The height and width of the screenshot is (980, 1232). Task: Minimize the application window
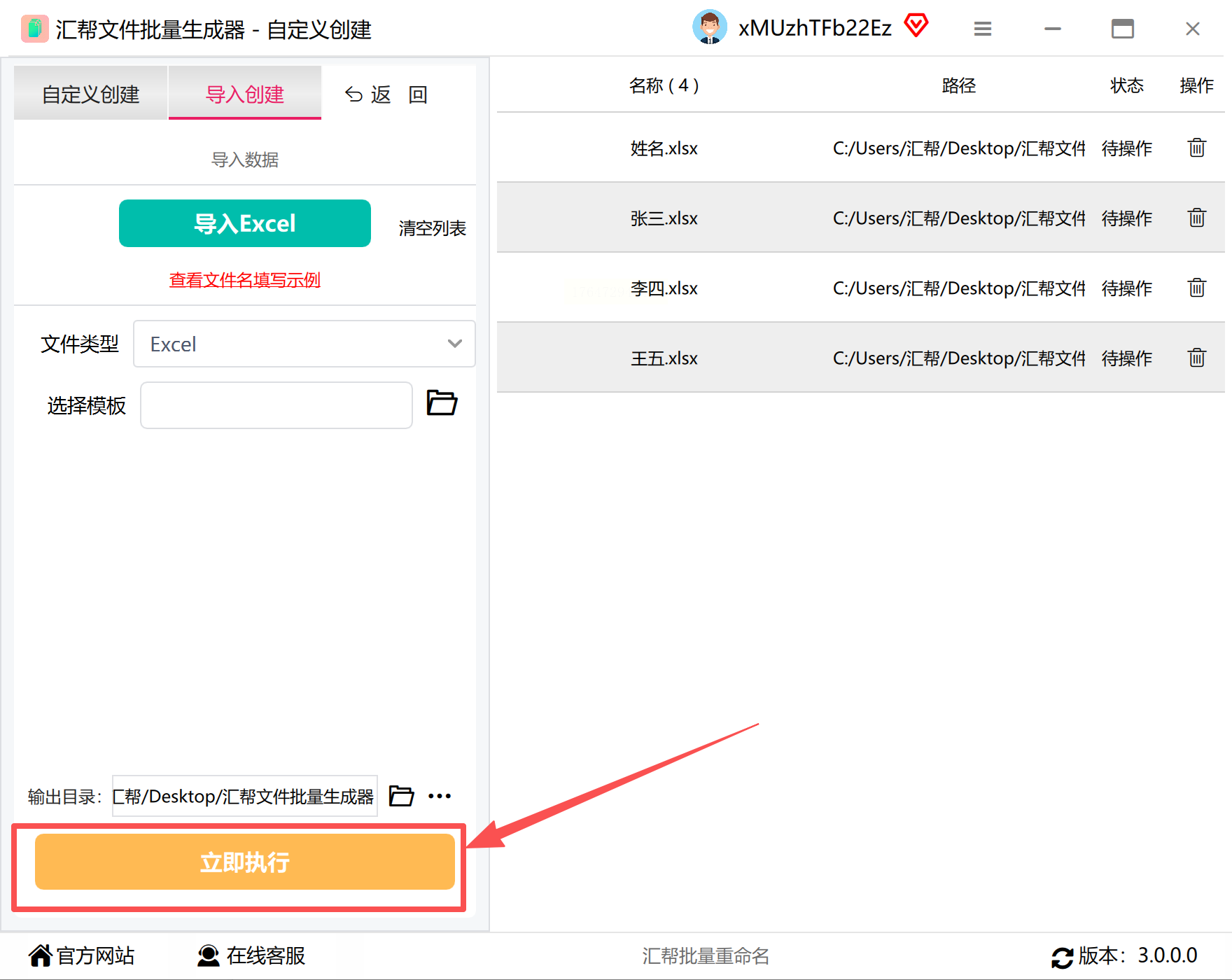1053,29
